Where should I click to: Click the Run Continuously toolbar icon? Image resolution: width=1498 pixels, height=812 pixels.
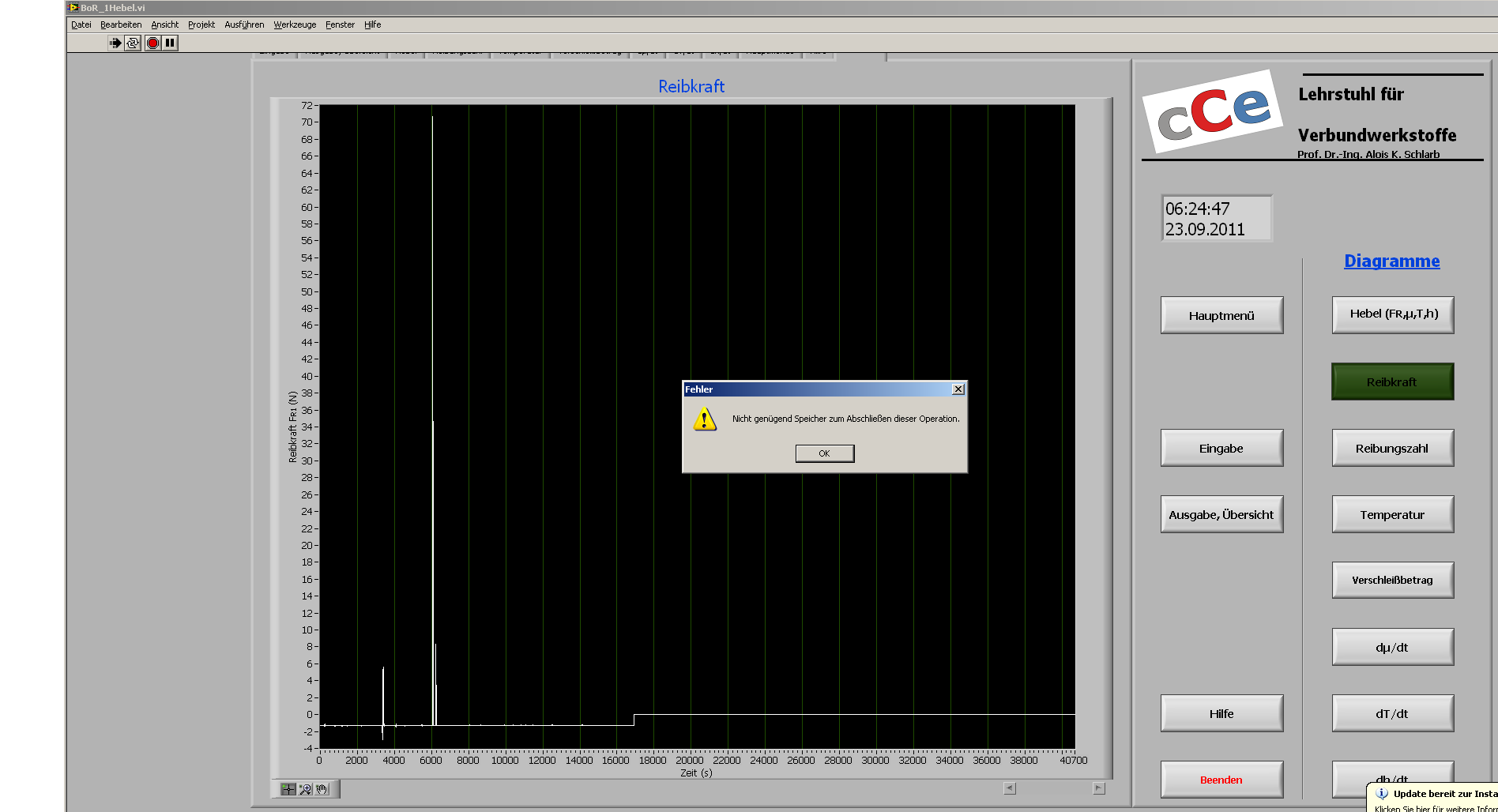(x=133, y=43)
